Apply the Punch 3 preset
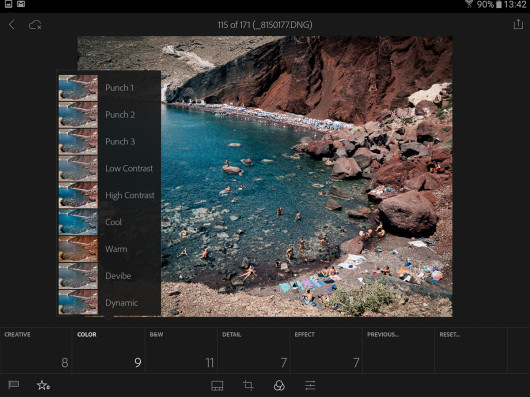This screenshot has width=530, height=397. pyautogui.click(x=109, y=142)
